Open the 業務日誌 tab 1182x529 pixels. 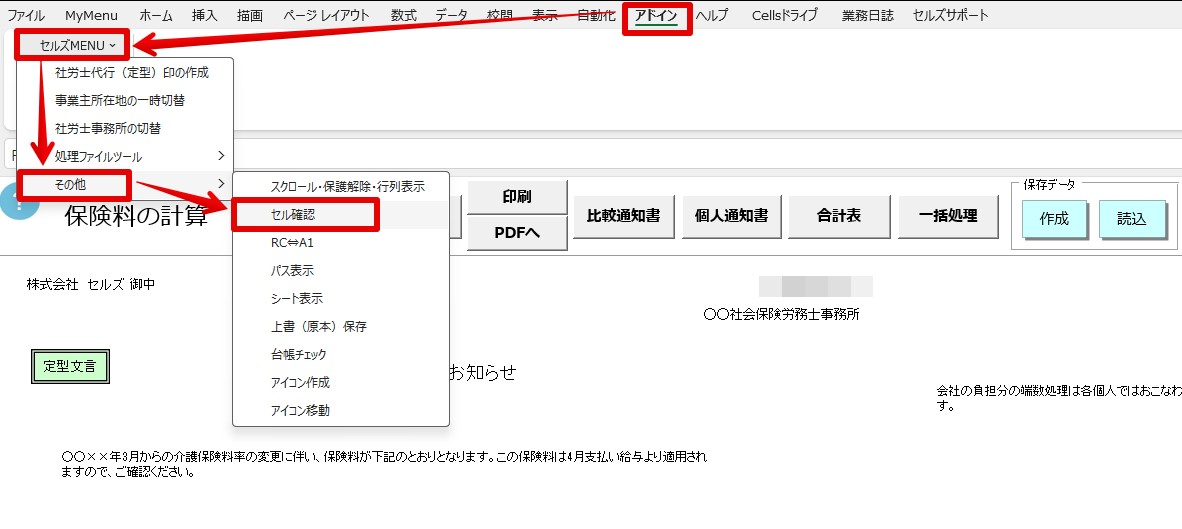point(868,15)
